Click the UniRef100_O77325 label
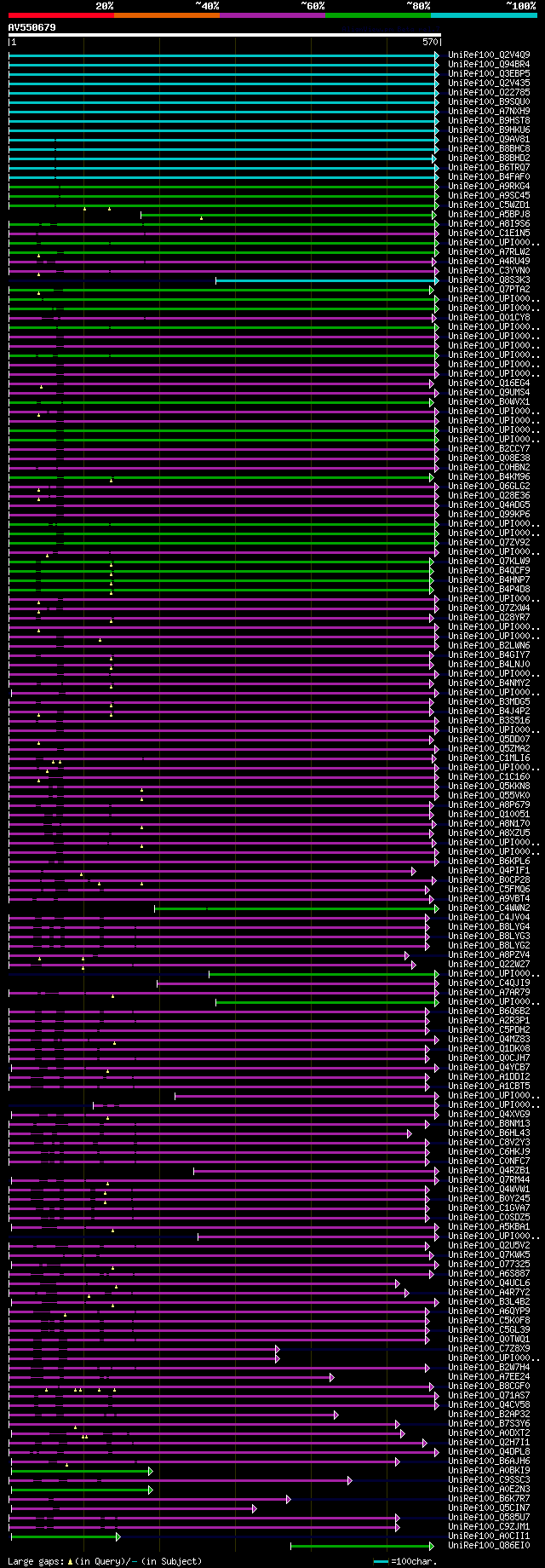545x1568 pixels. pyautogui.click(x=489, y=1264)
